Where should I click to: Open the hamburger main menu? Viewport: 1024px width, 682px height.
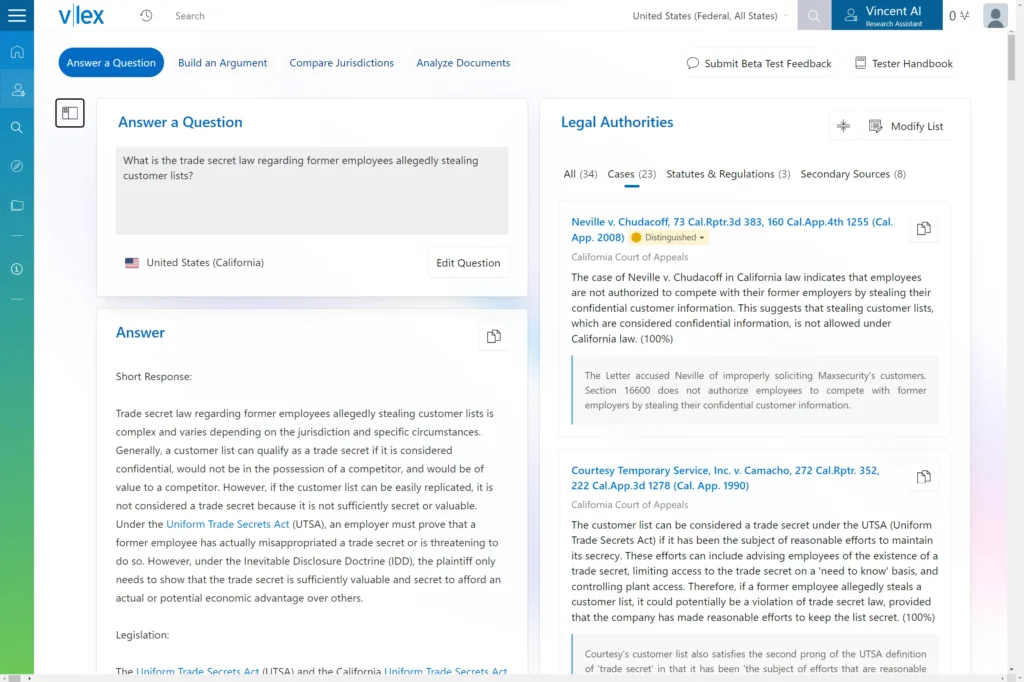pyautogui.click(x=17, y=15)
